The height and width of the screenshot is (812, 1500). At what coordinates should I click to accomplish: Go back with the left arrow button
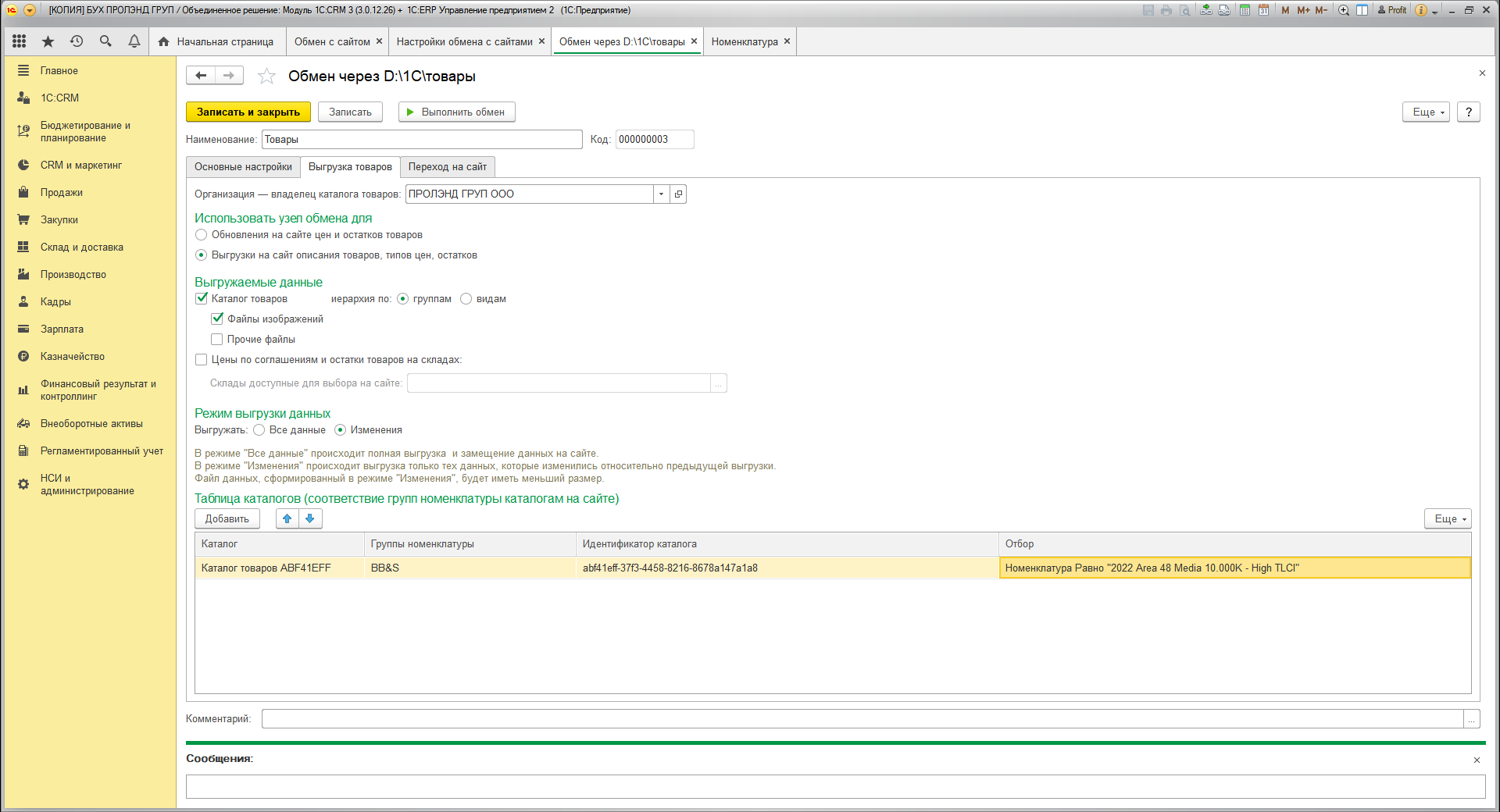(201, 76)
